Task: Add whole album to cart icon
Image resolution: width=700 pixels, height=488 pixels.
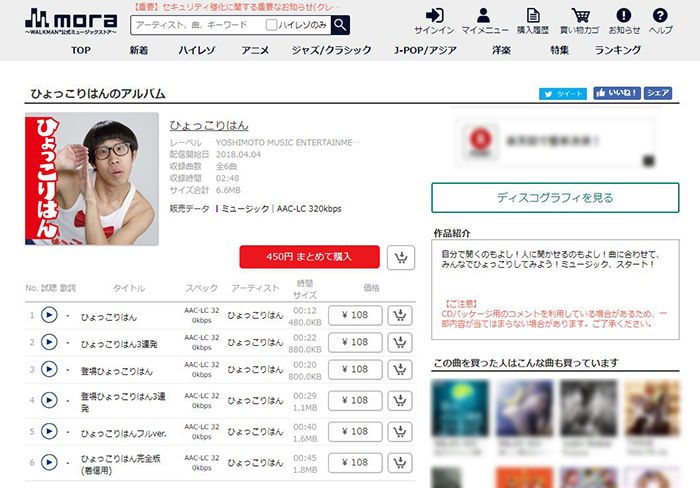Action: pos(401,257)
